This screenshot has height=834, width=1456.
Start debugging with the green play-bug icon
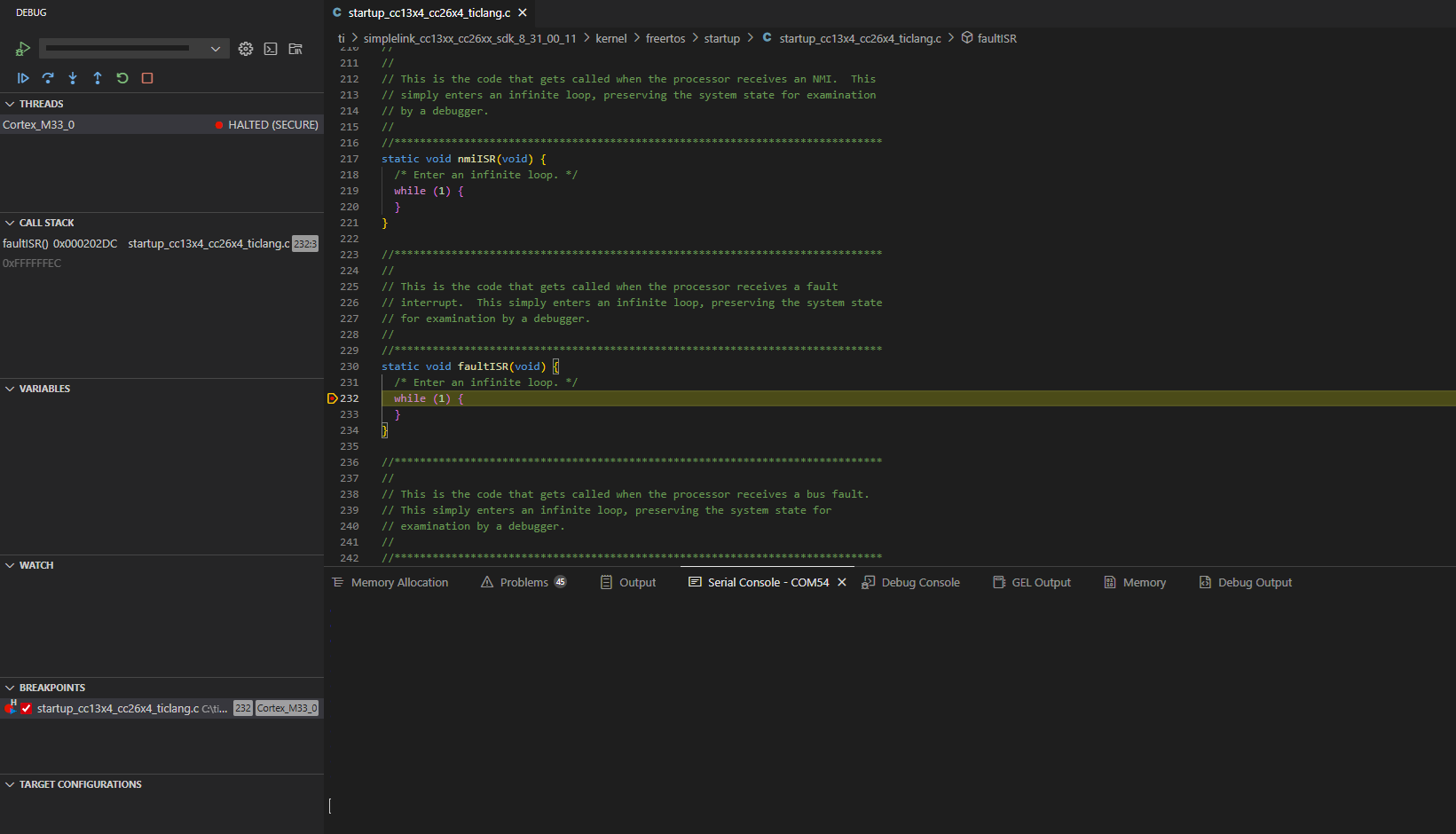[x=23, y=49]
